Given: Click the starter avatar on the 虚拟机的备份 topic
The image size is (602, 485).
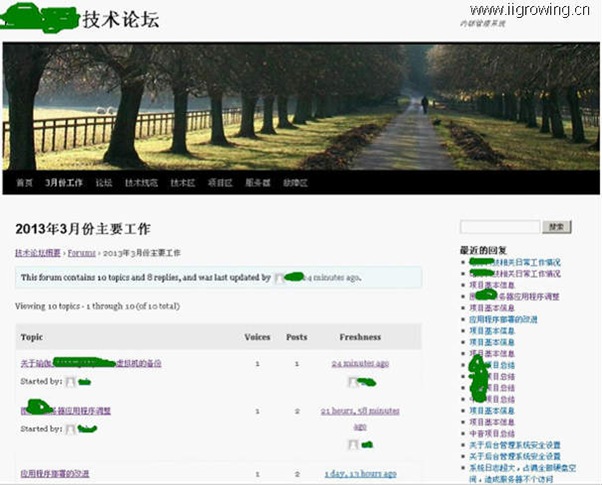Looking at the screenshot, I should coord(70,382).
